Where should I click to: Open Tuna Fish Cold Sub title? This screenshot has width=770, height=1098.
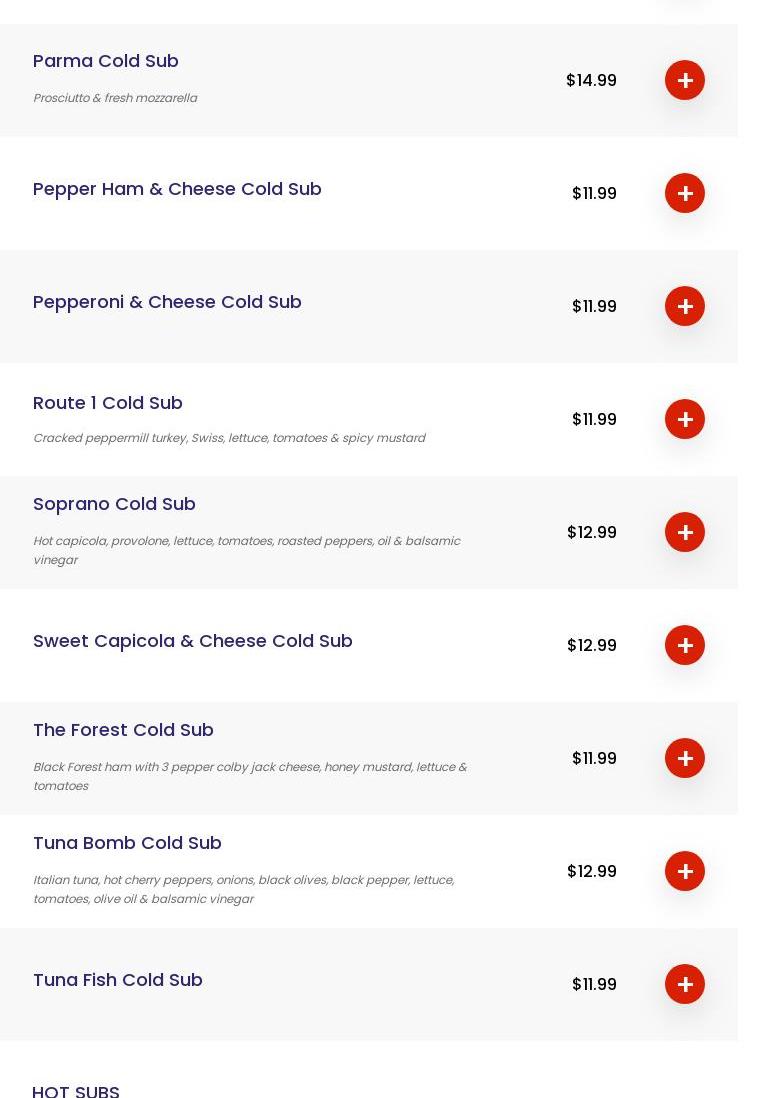pyautogui.click(x=118, y=980)
